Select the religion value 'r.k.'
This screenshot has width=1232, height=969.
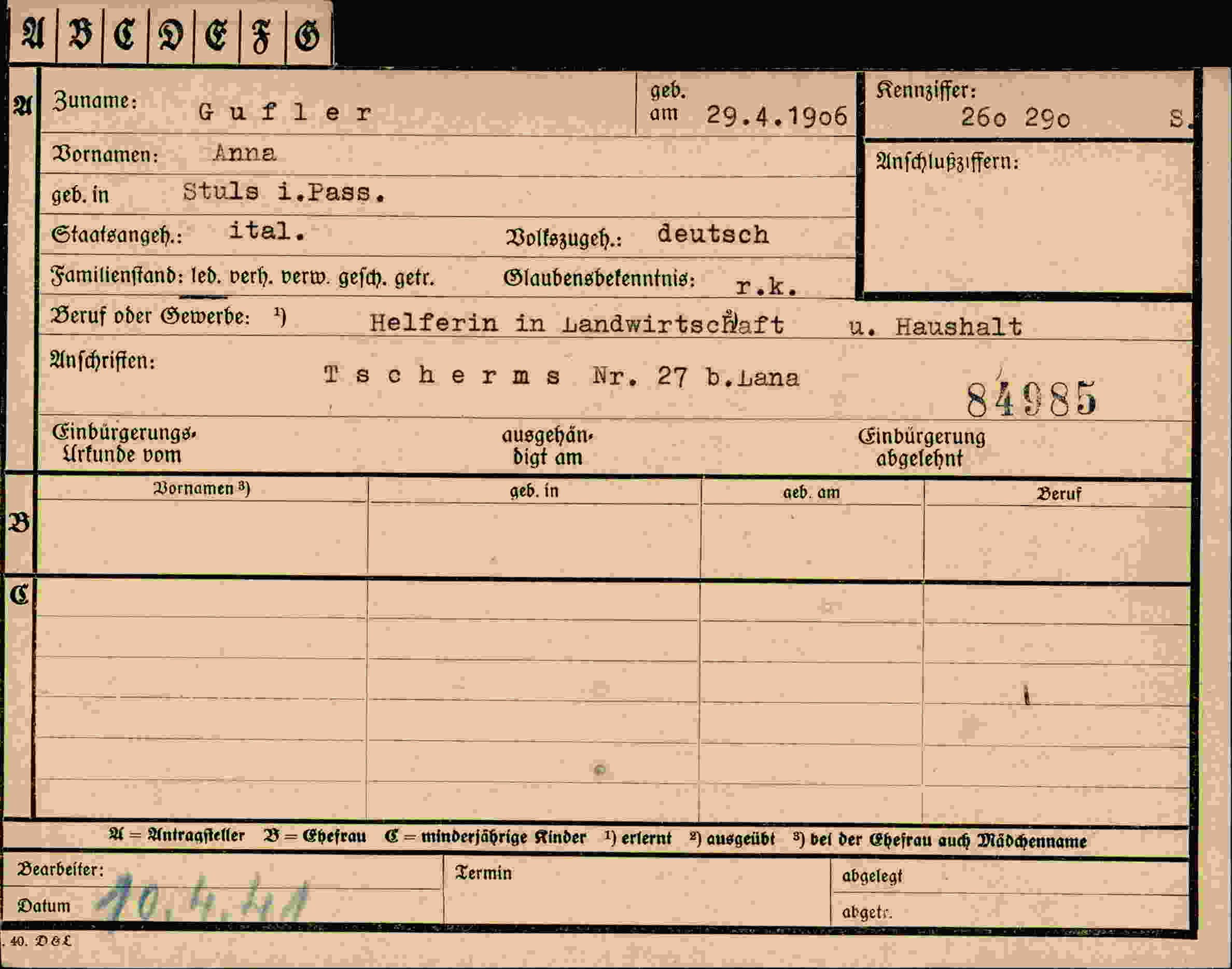[766, 286]
